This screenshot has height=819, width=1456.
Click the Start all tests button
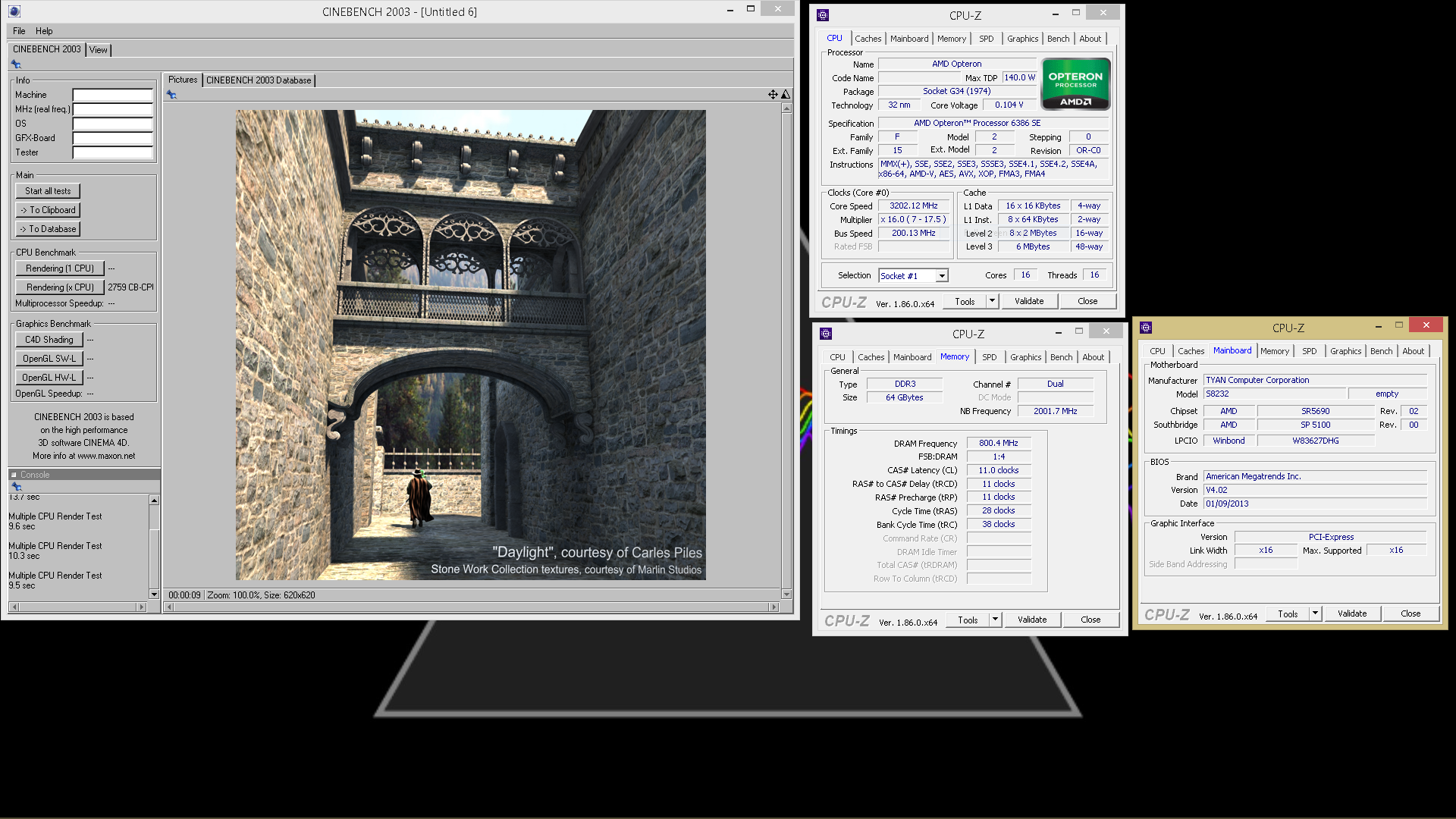tap(48, 191)
